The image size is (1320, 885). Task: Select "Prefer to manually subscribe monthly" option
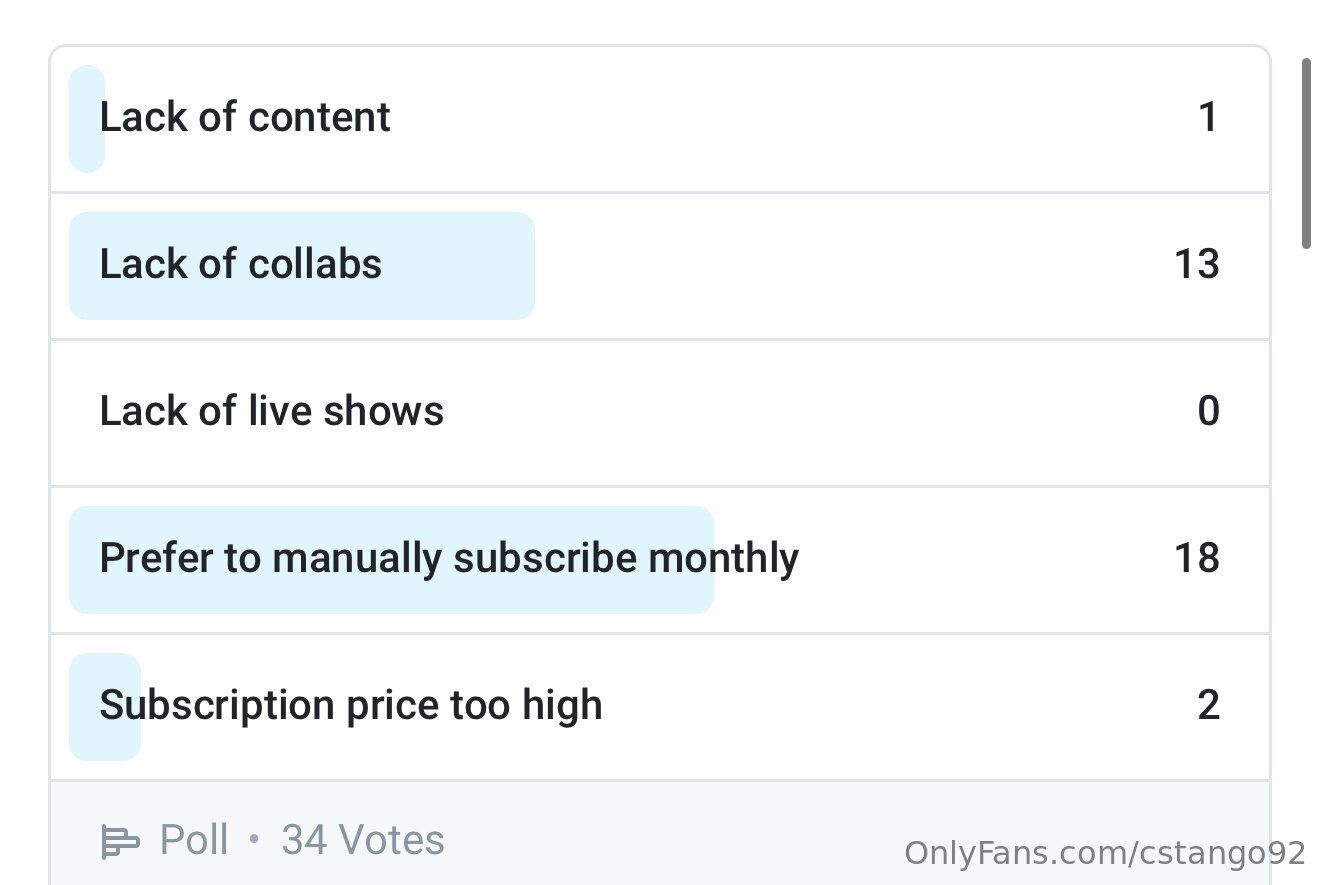tap(449, 558)
